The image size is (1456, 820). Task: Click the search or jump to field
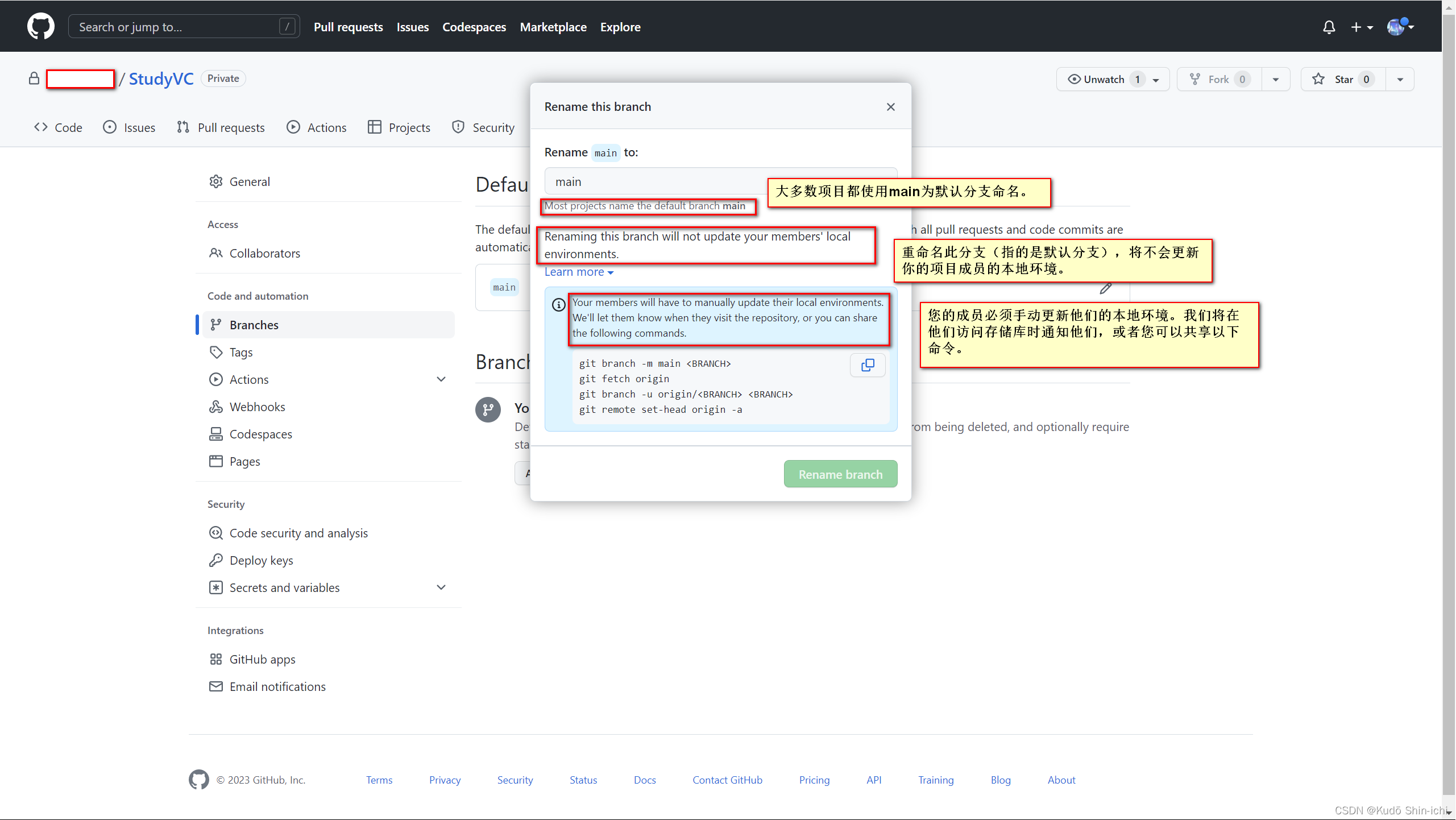[184, 27]
